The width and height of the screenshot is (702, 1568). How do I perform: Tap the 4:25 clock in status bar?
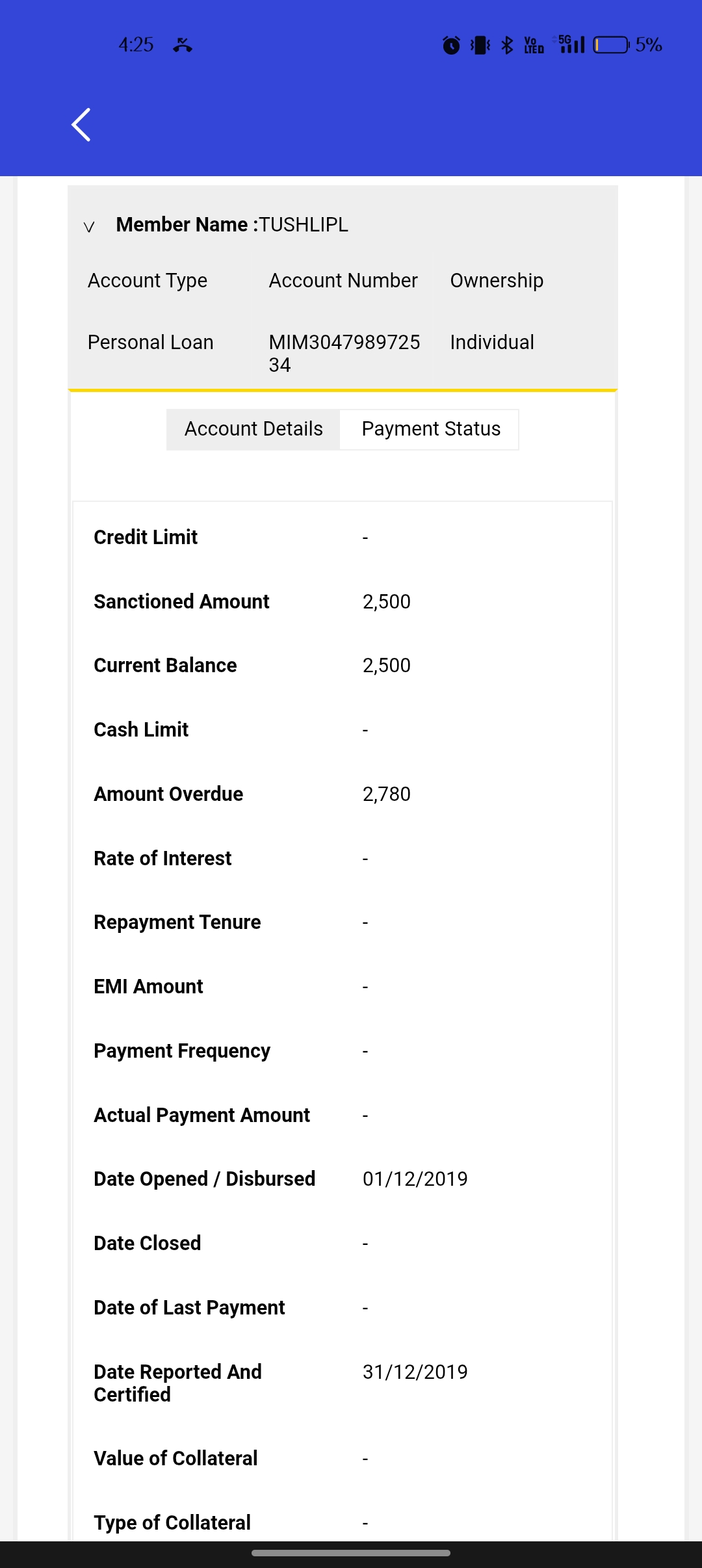136,45
